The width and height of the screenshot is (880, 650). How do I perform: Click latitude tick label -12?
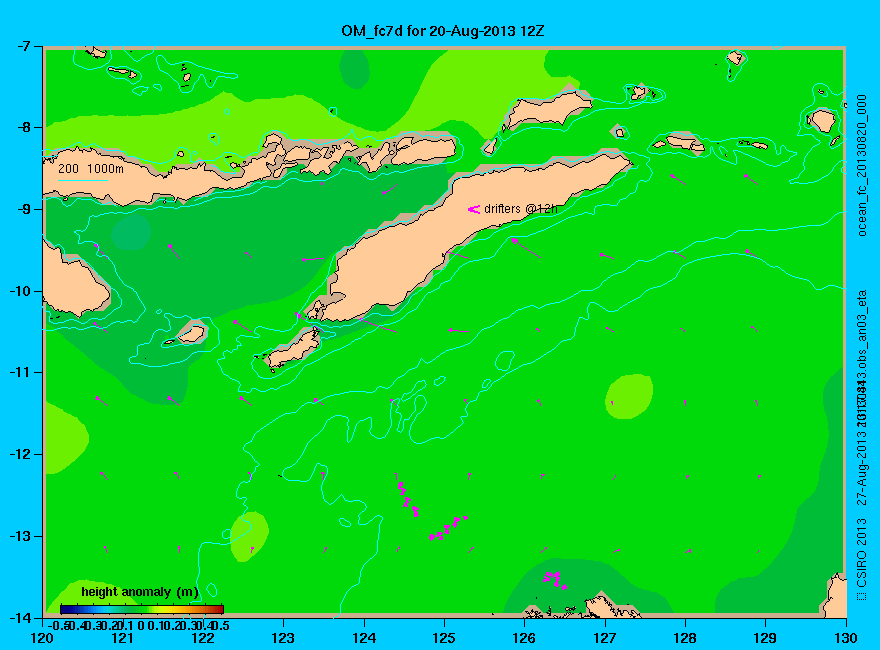pyautogui.click(x=22, y=455)
